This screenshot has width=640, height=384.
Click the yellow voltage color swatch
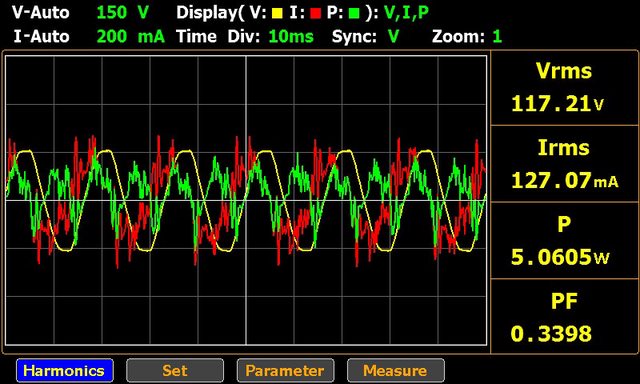point(278,14)
